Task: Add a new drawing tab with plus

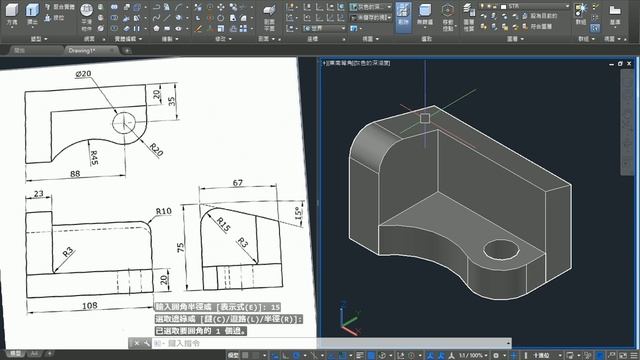Action: pos(127,51)
